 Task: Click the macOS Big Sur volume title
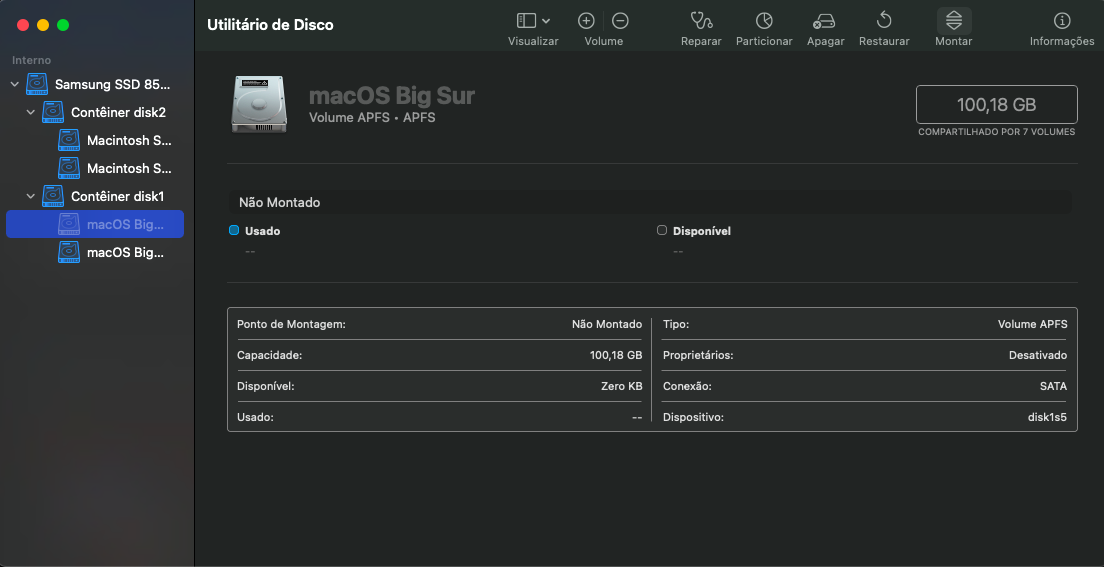pos(392,95)
